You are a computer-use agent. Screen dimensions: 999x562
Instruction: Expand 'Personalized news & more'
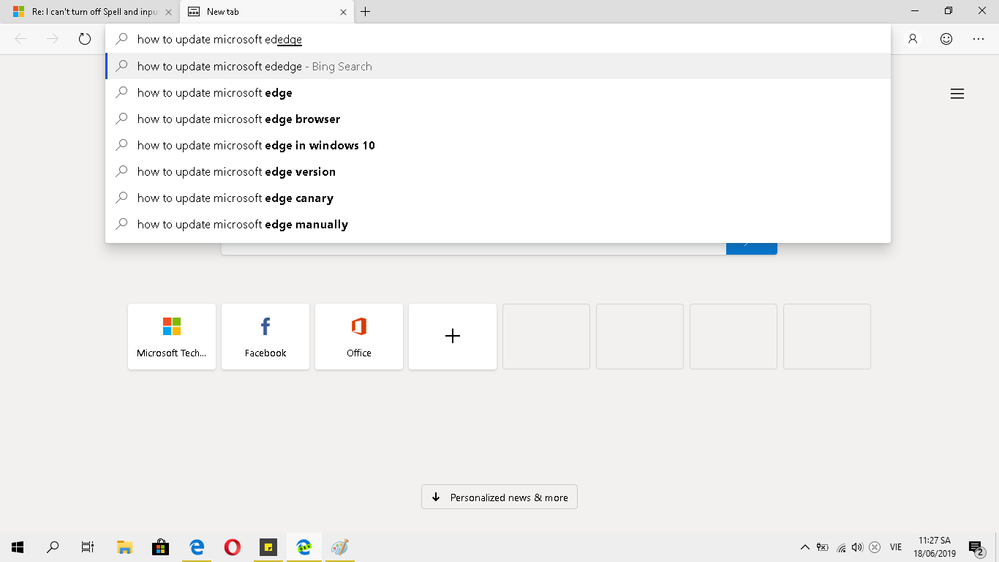click(x=499, y=497)
